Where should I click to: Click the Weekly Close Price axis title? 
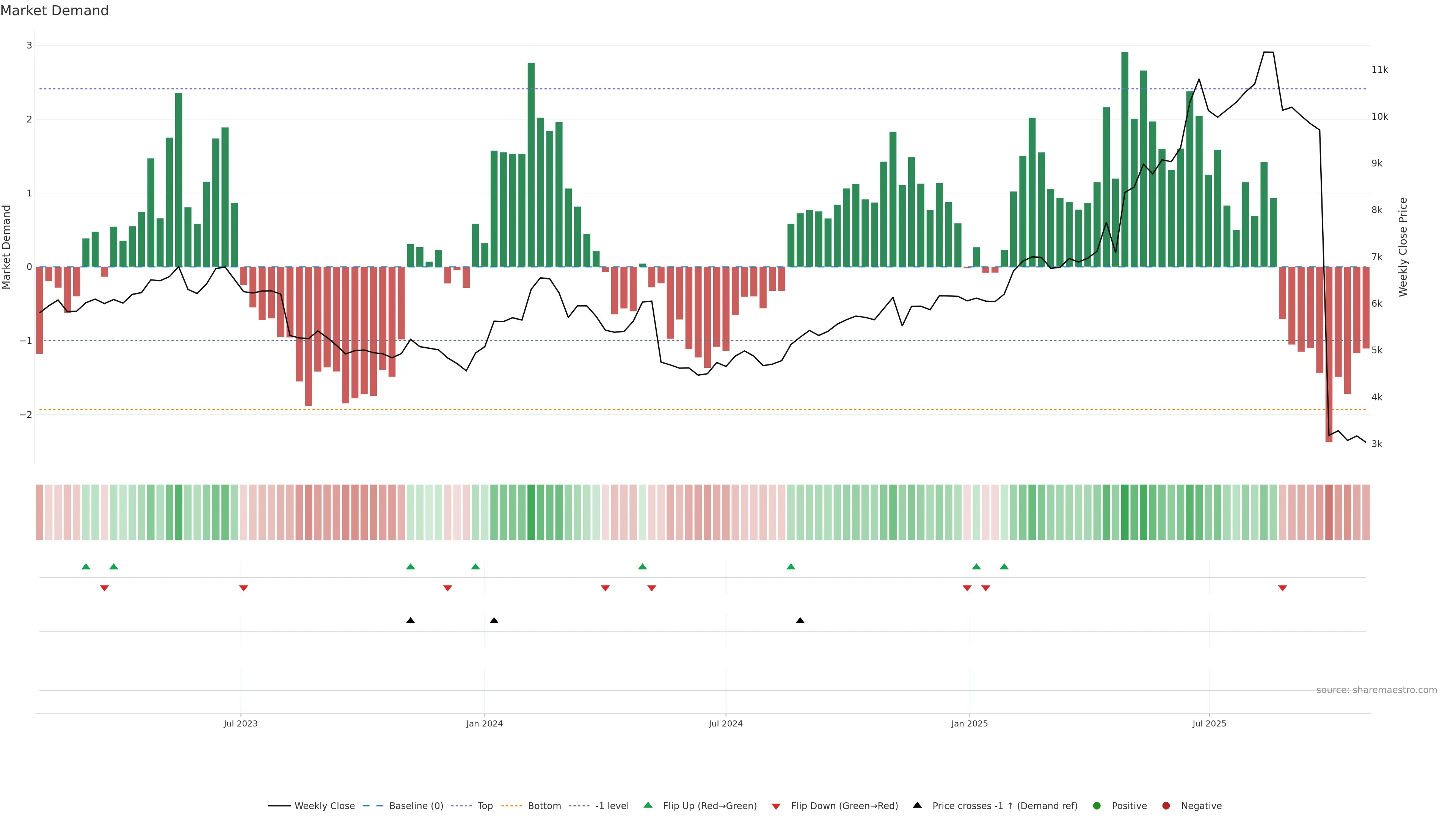point(1403,247)
